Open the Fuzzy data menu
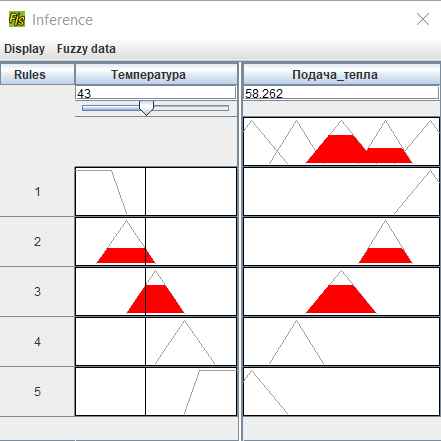This screenshot has height=441, width=441. click(x=86, y=49)
